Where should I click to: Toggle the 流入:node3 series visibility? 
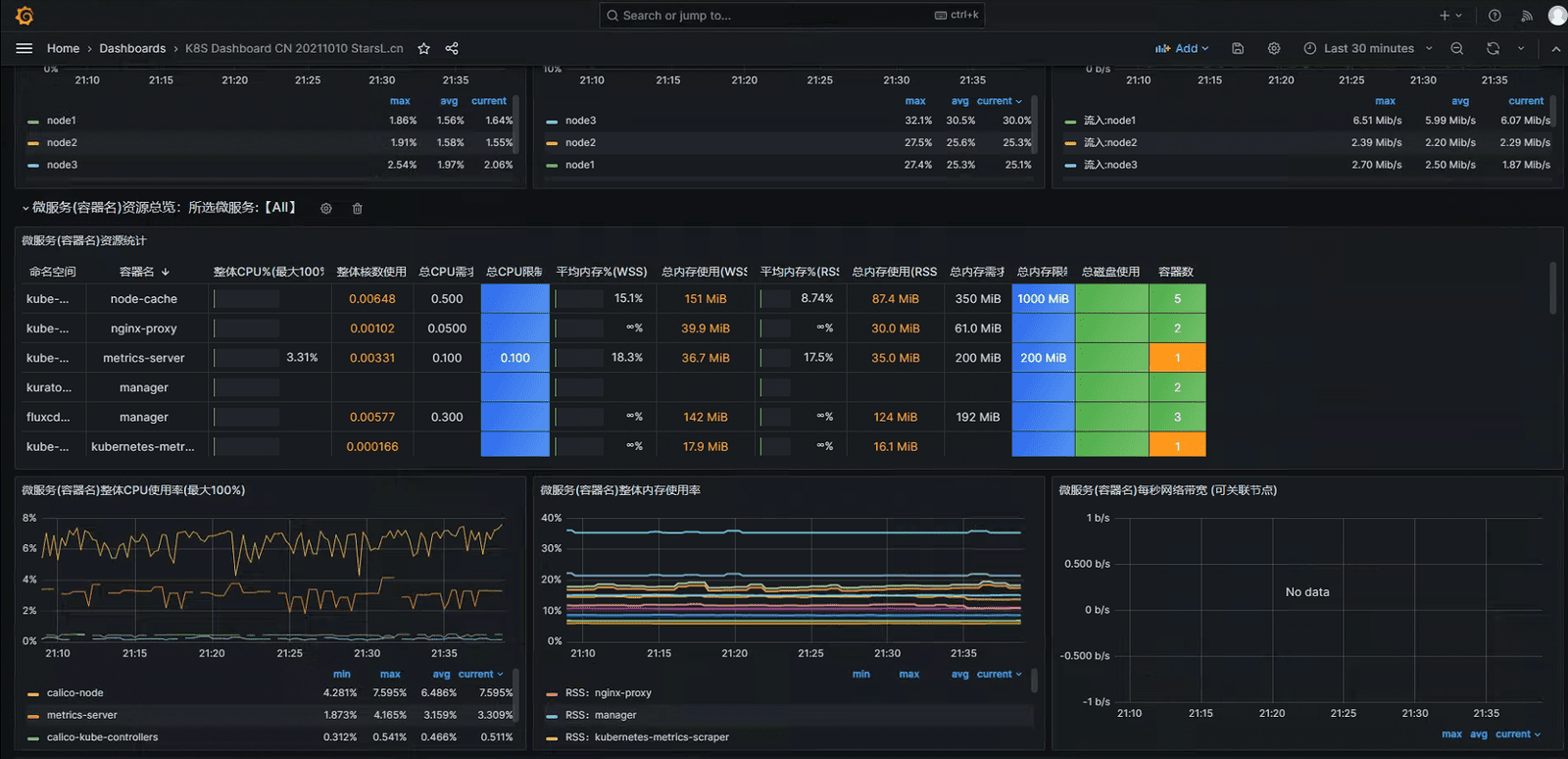pos(1110,165)
